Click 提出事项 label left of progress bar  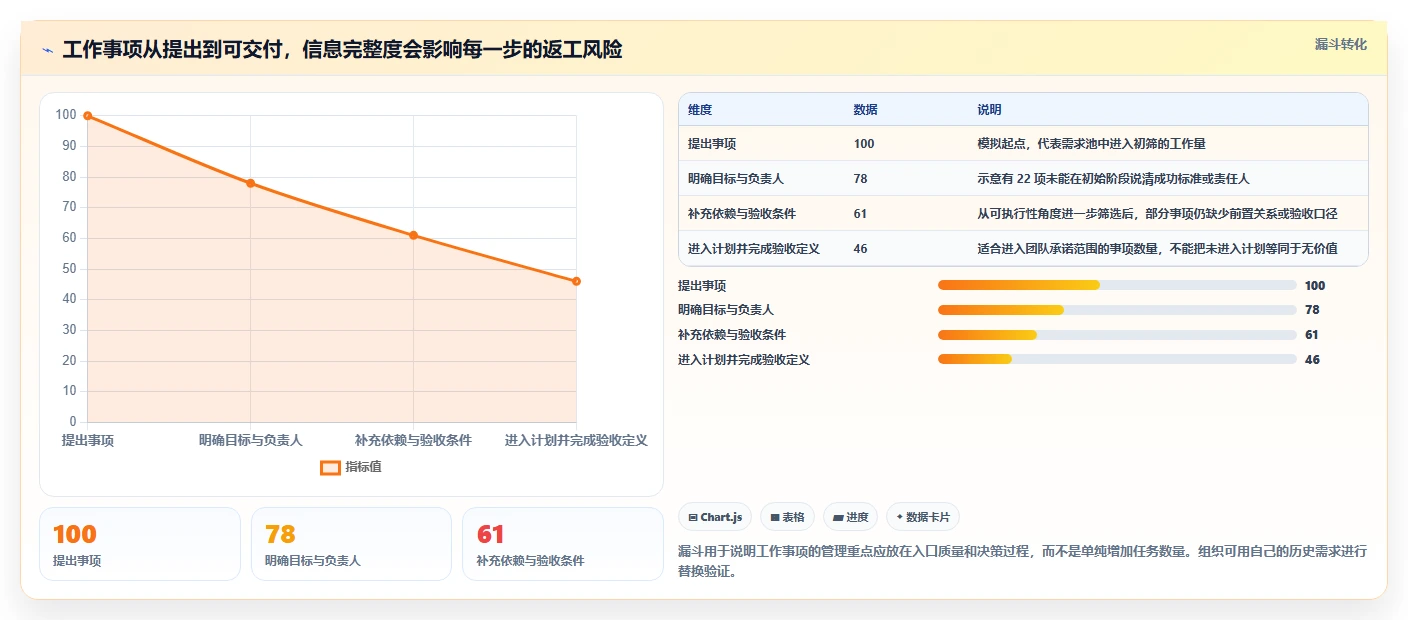tap(702, 286)
